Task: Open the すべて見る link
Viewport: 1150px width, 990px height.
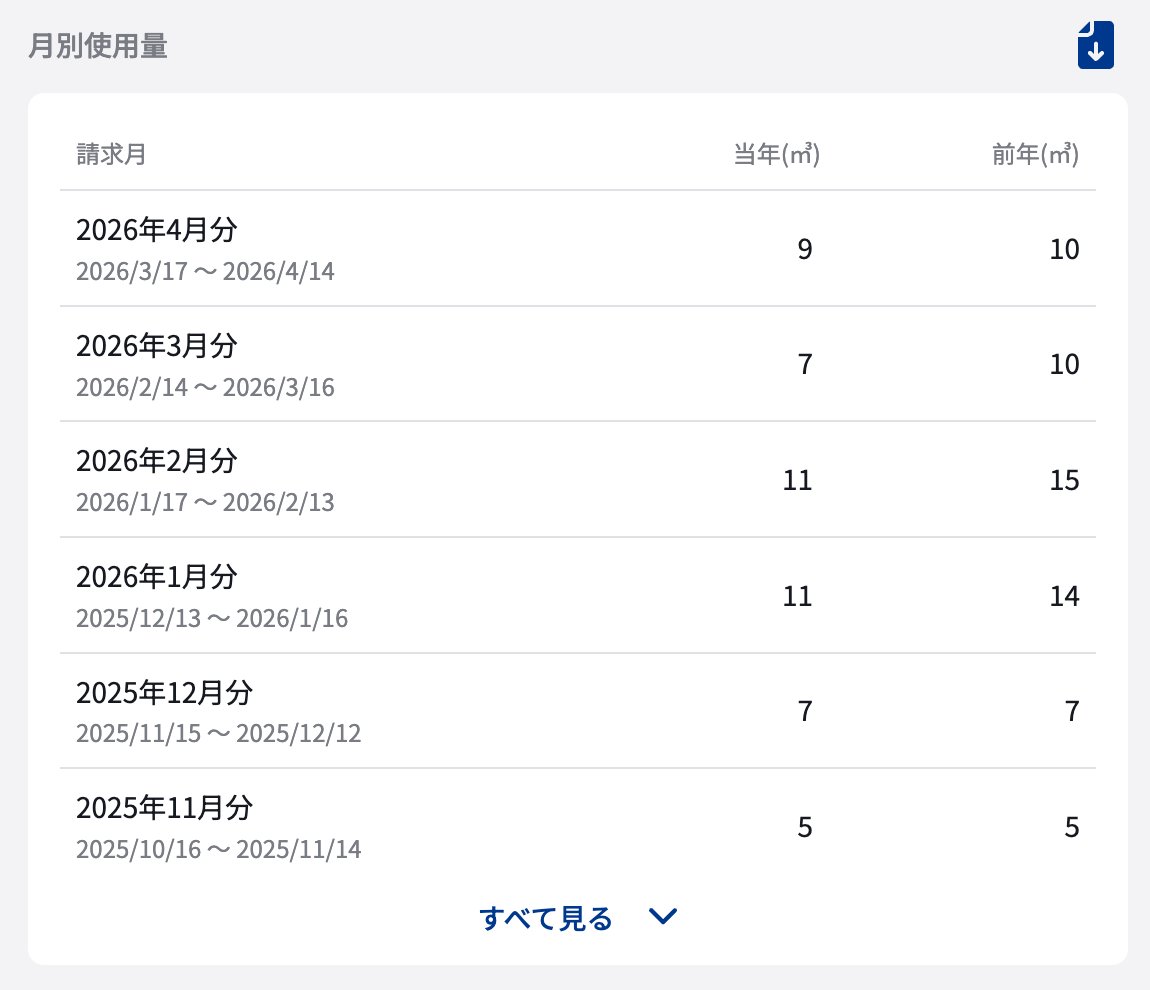Action: (x=546, y=918)
